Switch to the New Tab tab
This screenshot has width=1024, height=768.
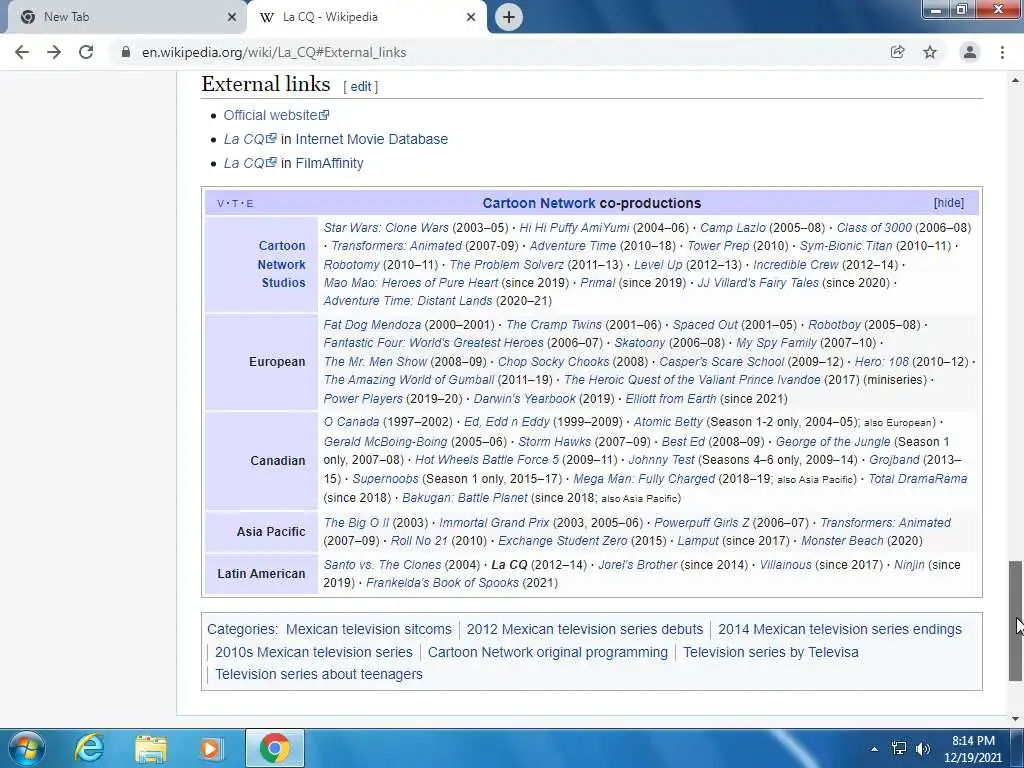coord(123,17)
